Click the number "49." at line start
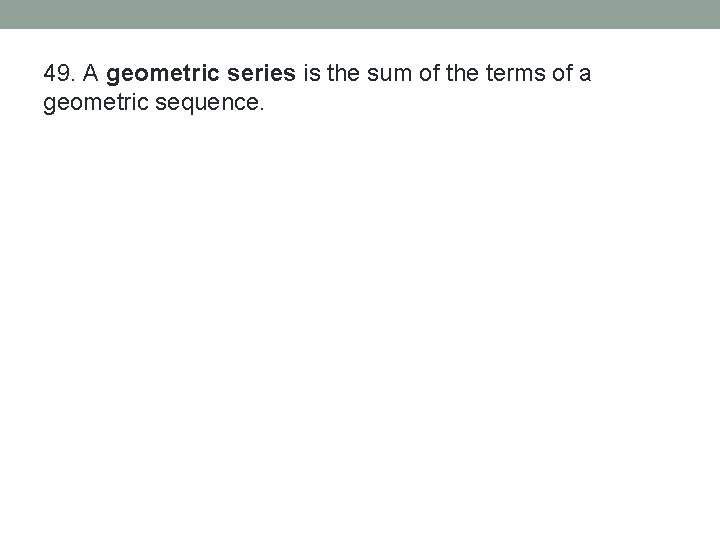The image size is (720, 540). point(60,73)
